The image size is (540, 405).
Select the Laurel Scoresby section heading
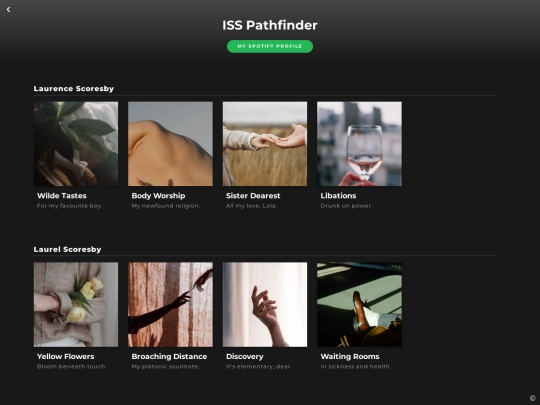(x=67, y=249)
